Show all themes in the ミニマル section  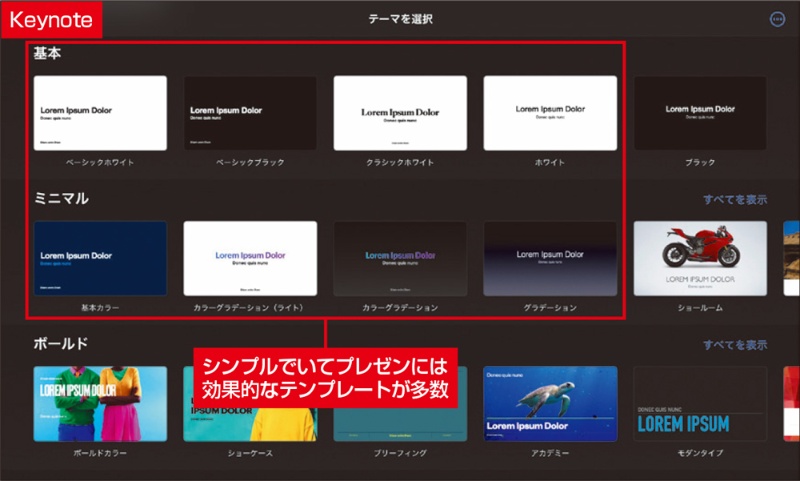(x=735, y=199)
